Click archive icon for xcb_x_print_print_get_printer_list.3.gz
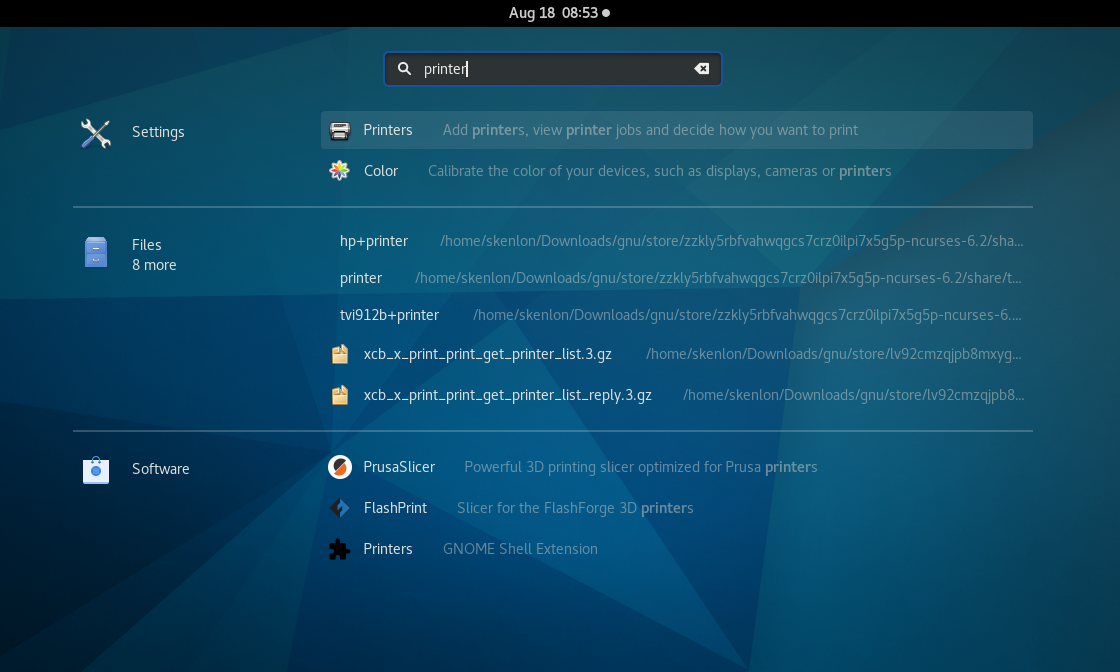 (340, 354)
